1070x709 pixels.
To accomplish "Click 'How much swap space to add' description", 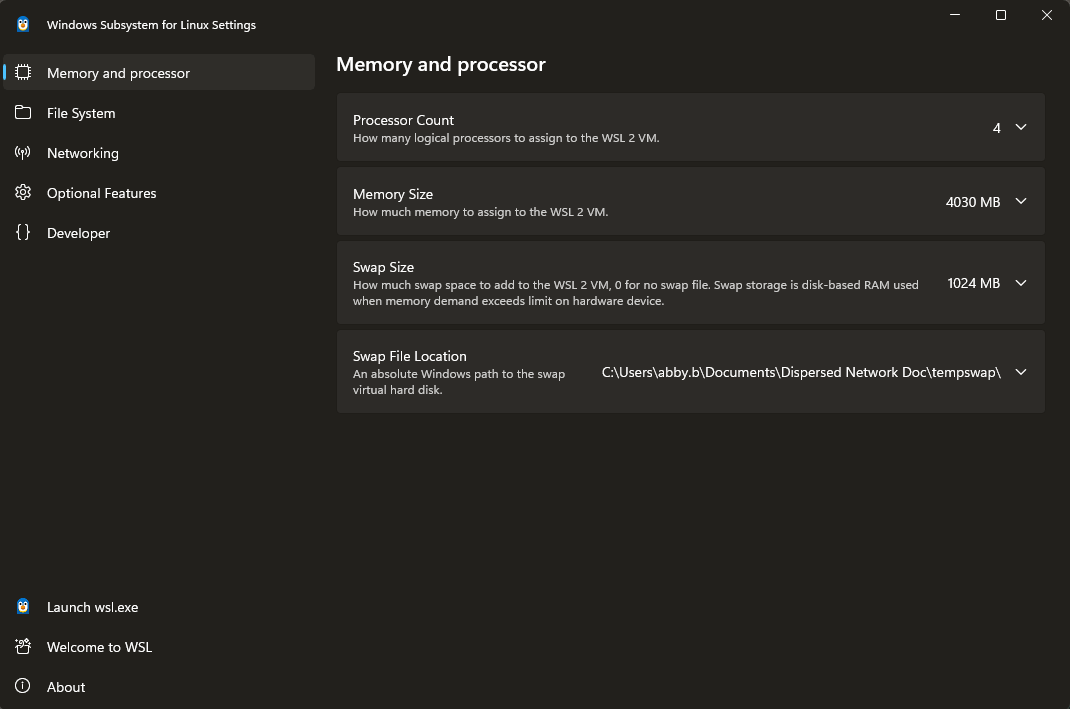I will [635, 293].
